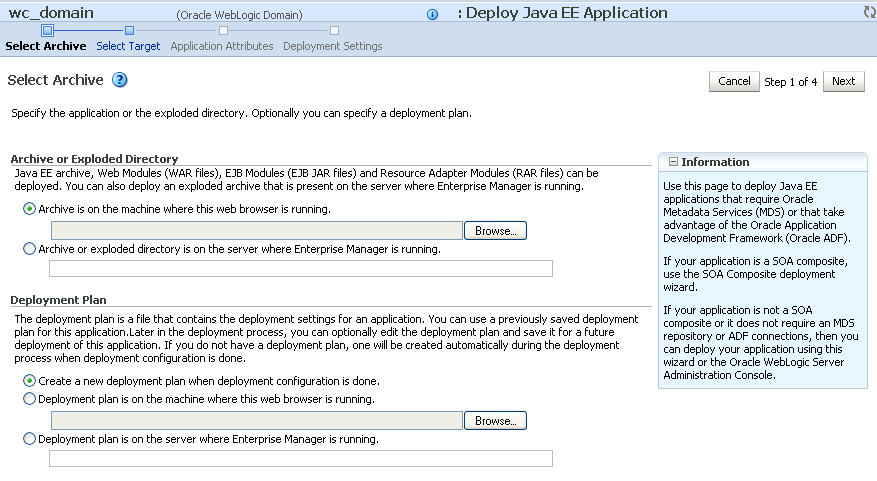Click the server archive directory path field
Screen dimensions: 877x481
[301, 268]
